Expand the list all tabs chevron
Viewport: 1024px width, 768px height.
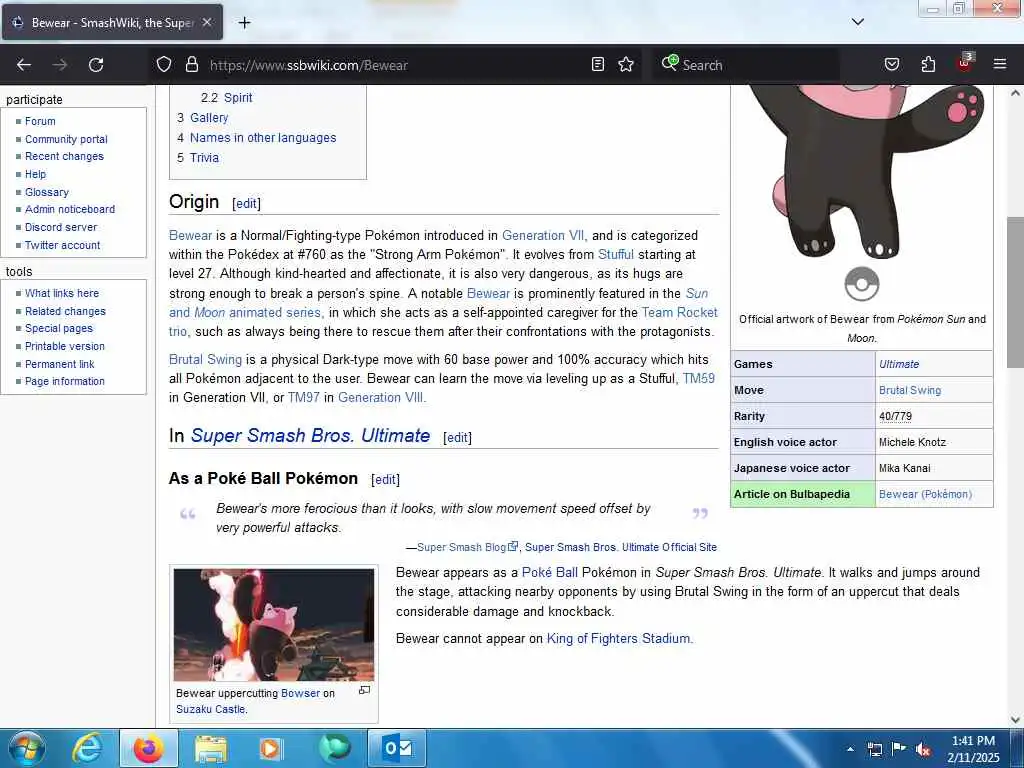tap(858, 22)
